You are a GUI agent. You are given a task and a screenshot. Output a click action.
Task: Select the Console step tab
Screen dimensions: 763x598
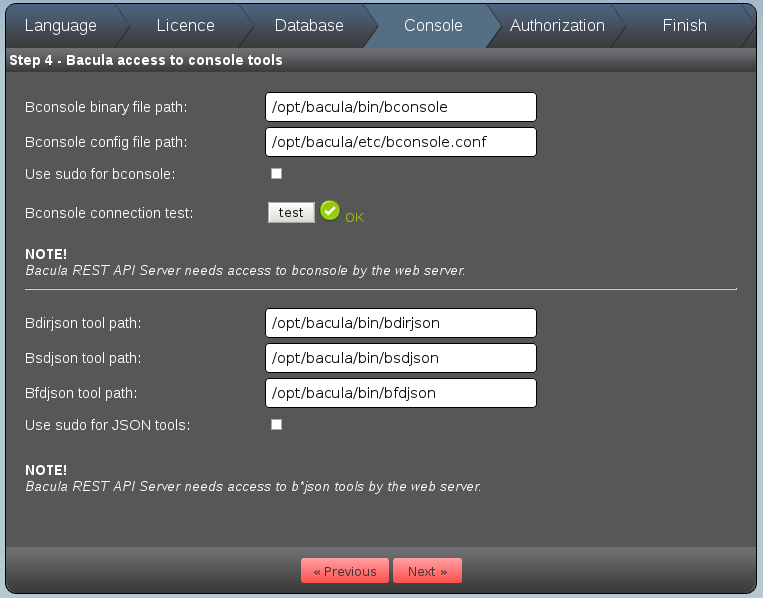click(x=433, y=25)
